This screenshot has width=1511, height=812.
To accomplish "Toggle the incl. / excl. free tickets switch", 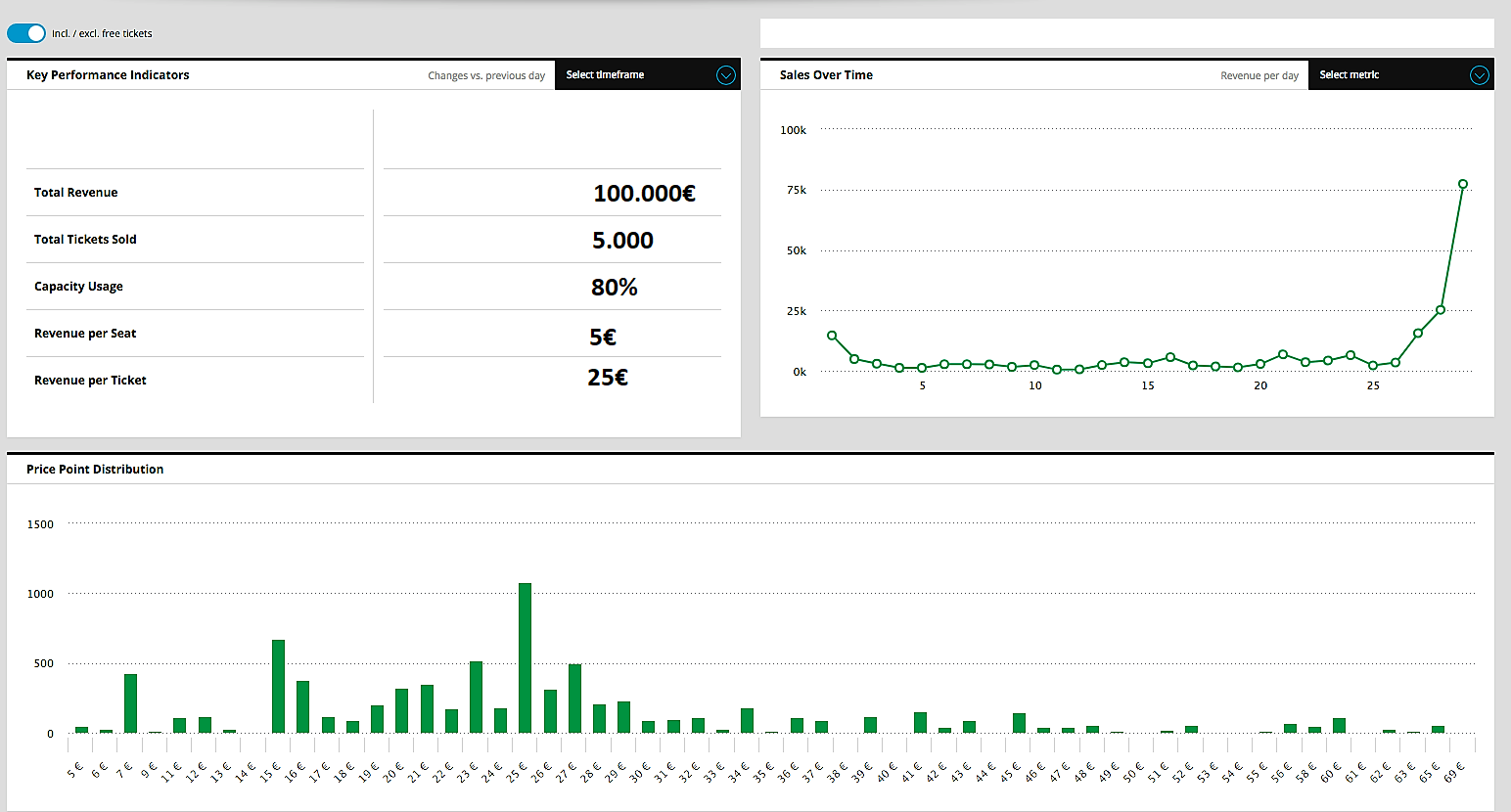I will tap(26, 33).
